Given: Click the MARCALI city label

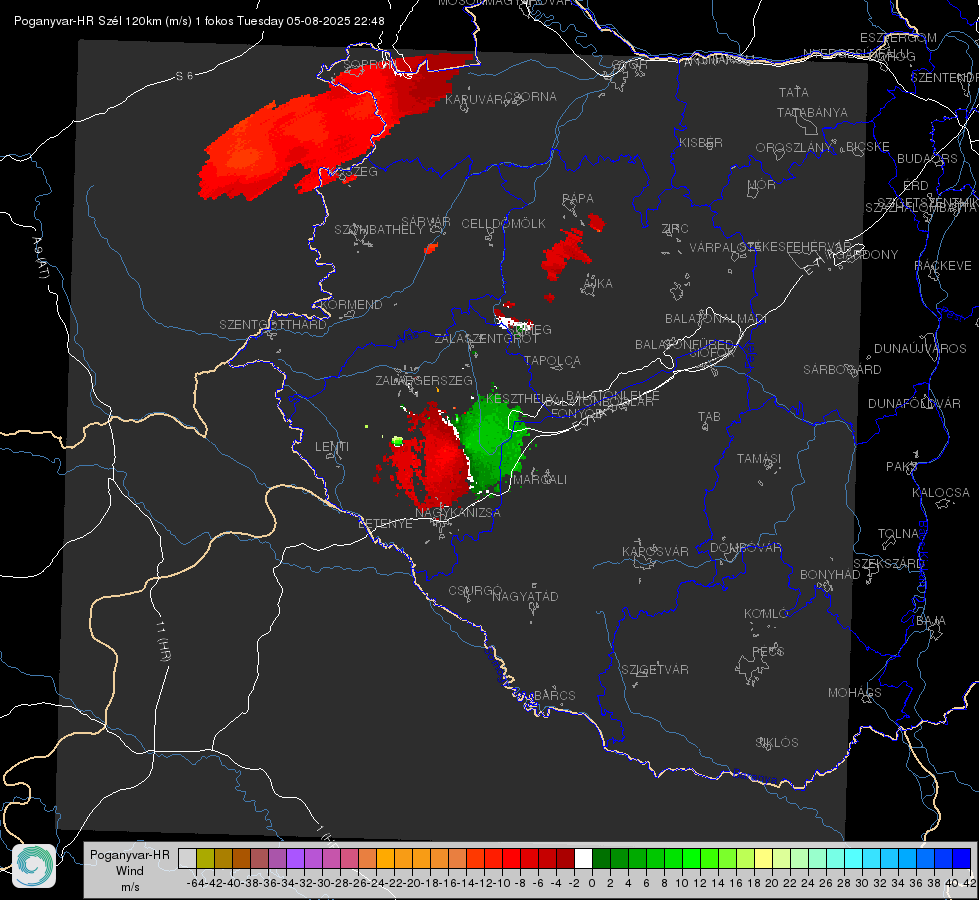Looking at the screenshot, I should 540,479.
